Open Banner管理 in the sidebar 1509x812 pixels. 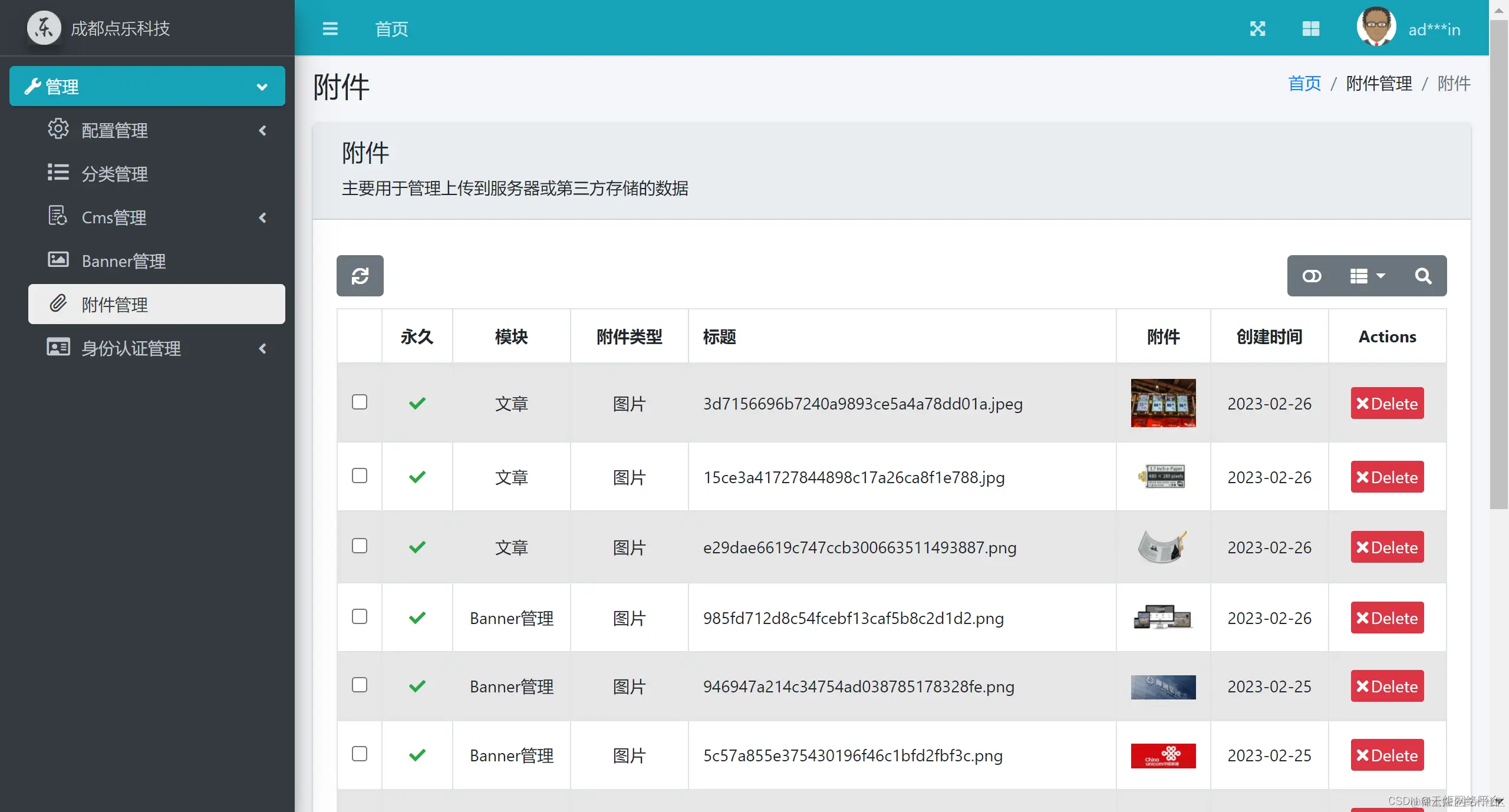pyautogui.click(x=124, y=261)
